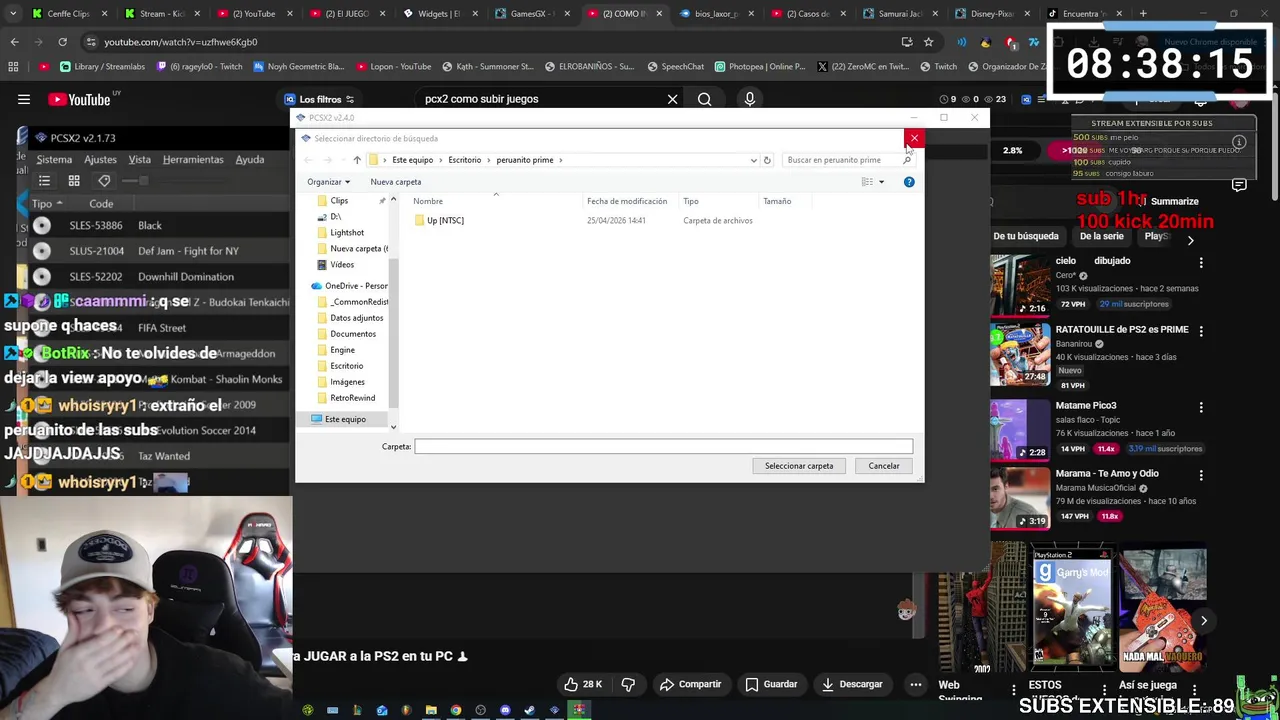Expand the chevron after Este equipo breadcrumb
The image size is (1280, 720).
[x=441, y=160]
